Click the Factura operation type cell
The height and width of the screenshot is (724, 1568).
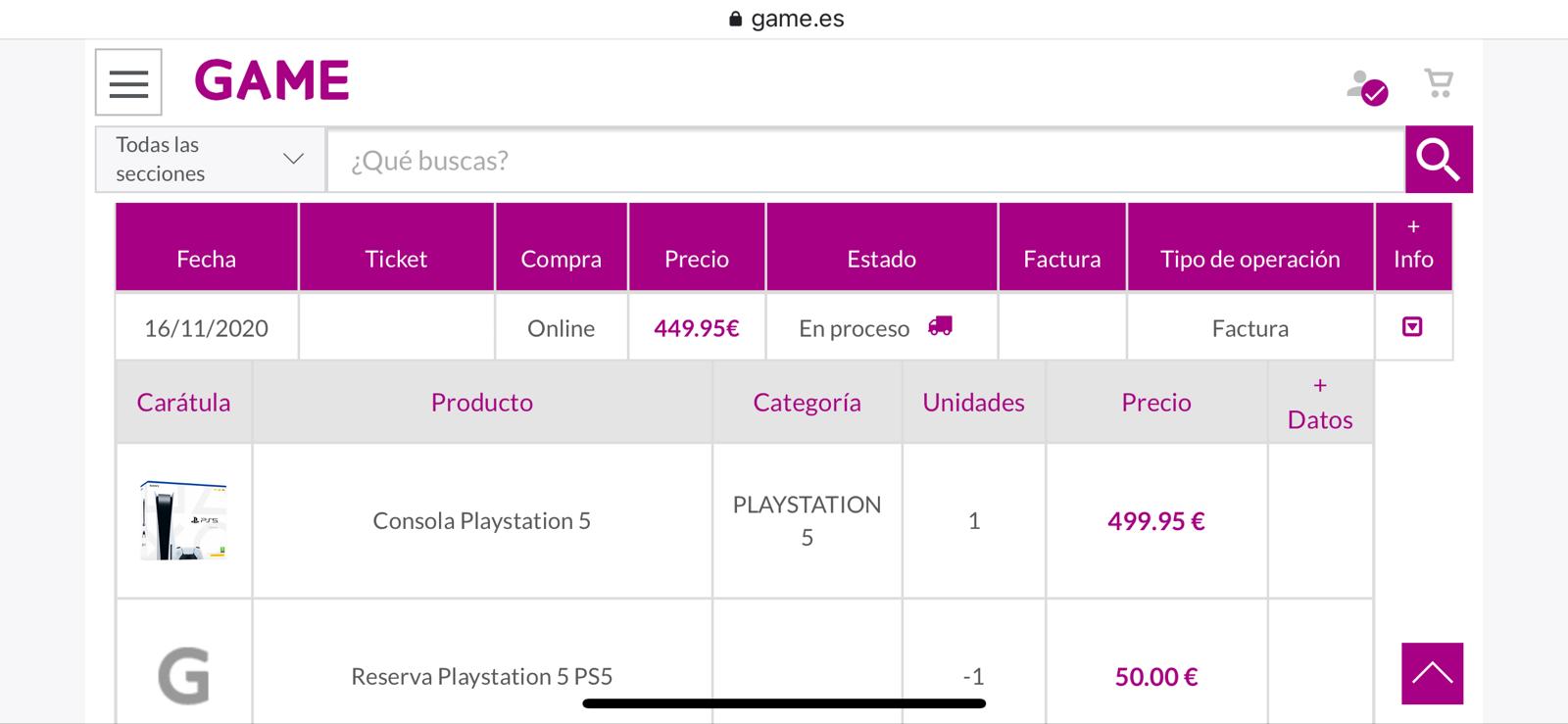click(x=1249, y=328)
